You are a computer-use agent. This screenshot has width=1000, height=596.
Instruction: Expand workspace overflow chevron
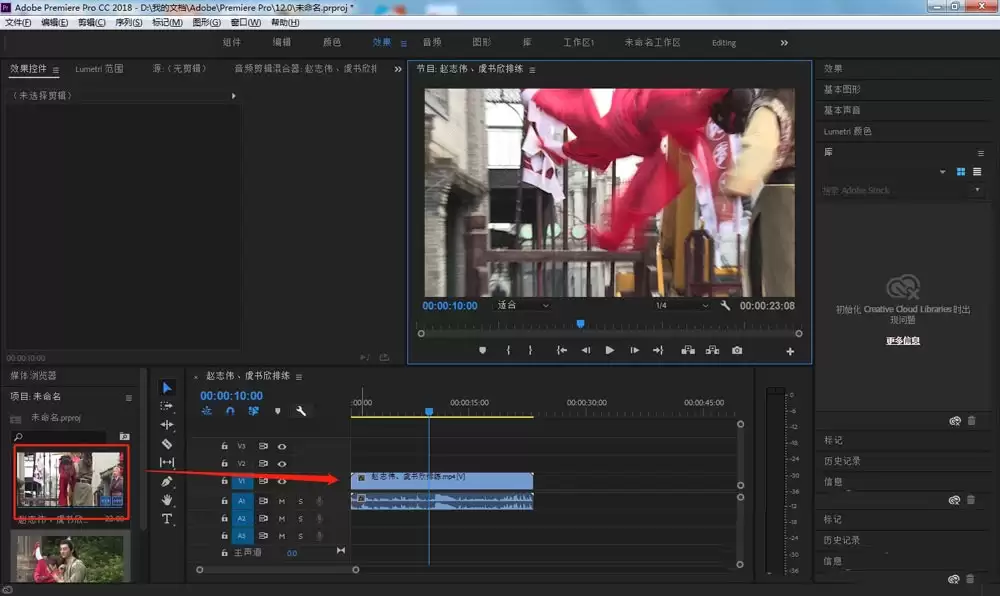(x=784, y=43)
